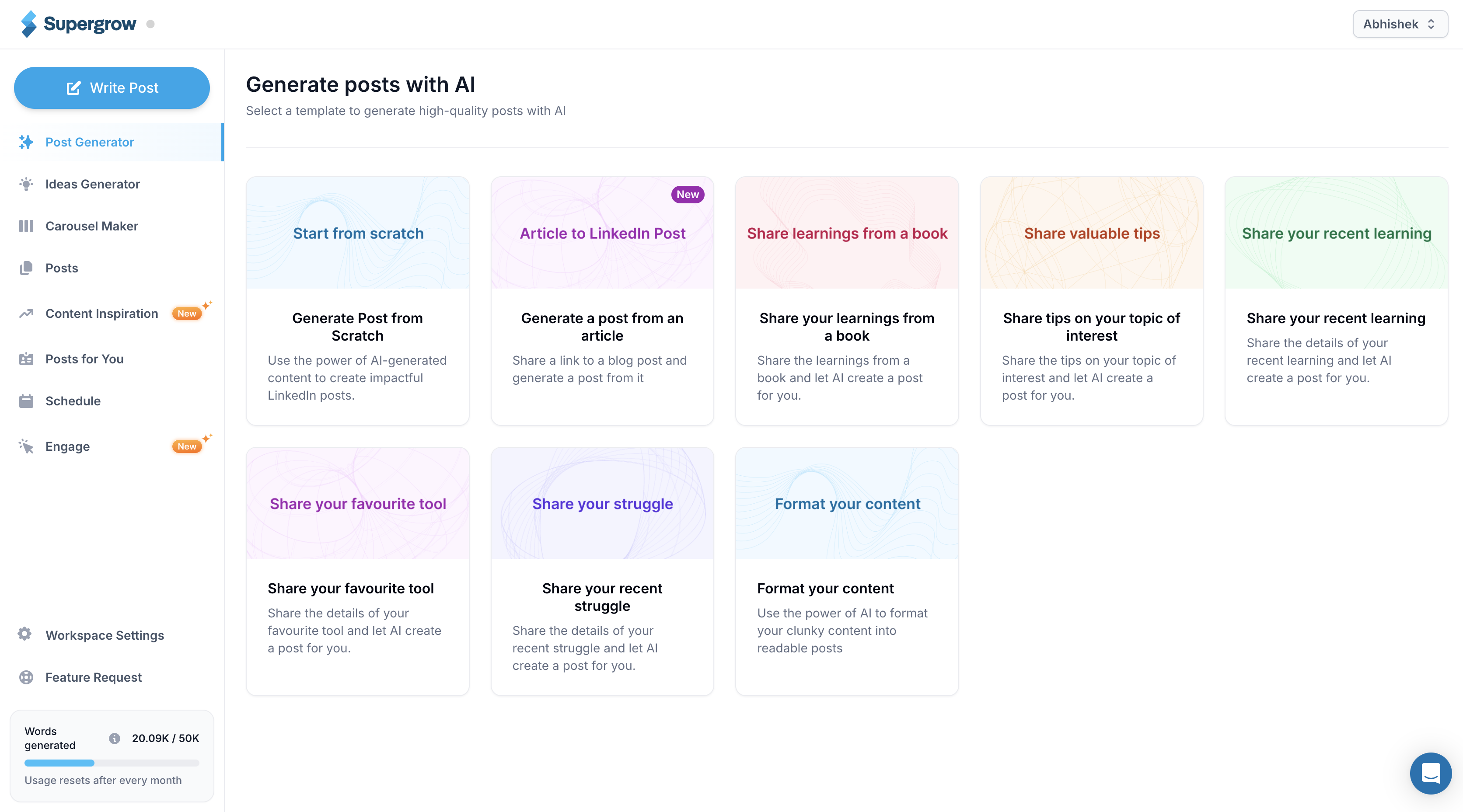
Task: Go to Posts for You
Action: pyautogui.click(x=84, y=359)
